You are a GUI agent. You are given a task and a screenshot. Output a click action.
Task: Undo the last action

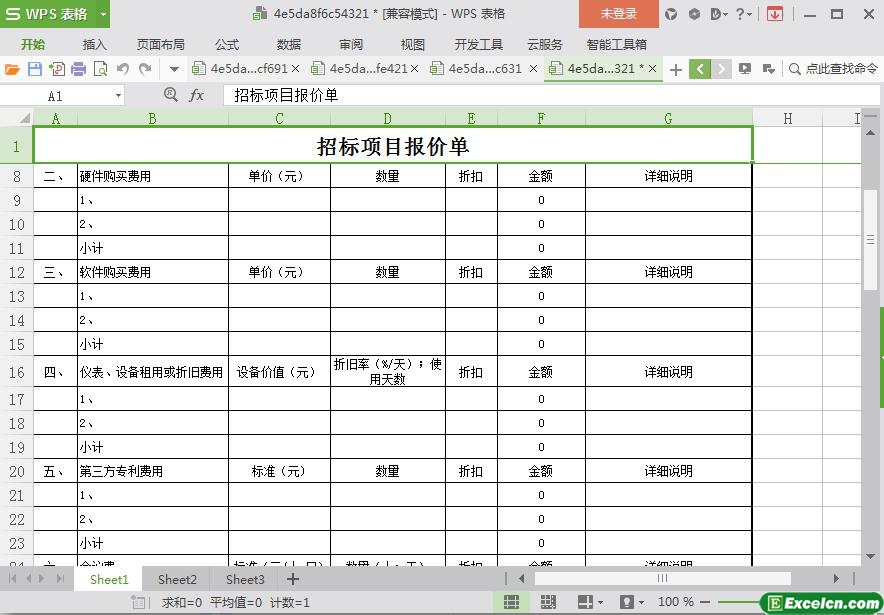(x=122, y=69)
